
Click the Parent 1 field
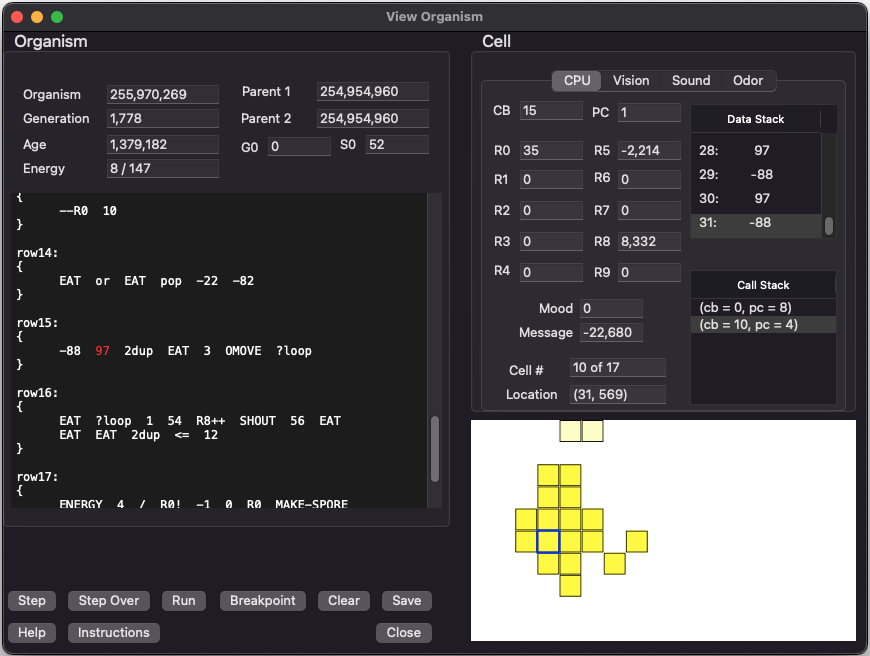[x=373, y=92]
